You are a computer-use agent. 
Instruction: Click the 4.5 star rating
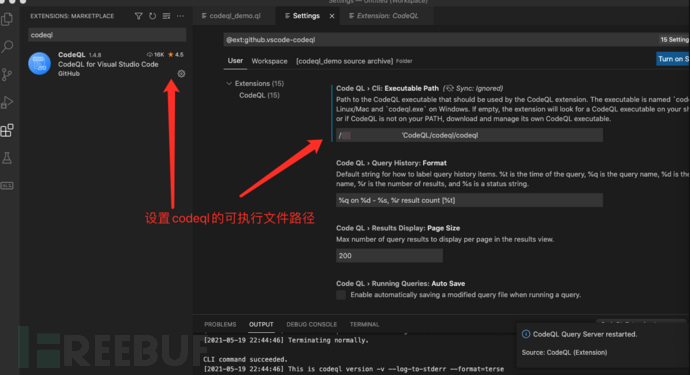pos(176,55)
